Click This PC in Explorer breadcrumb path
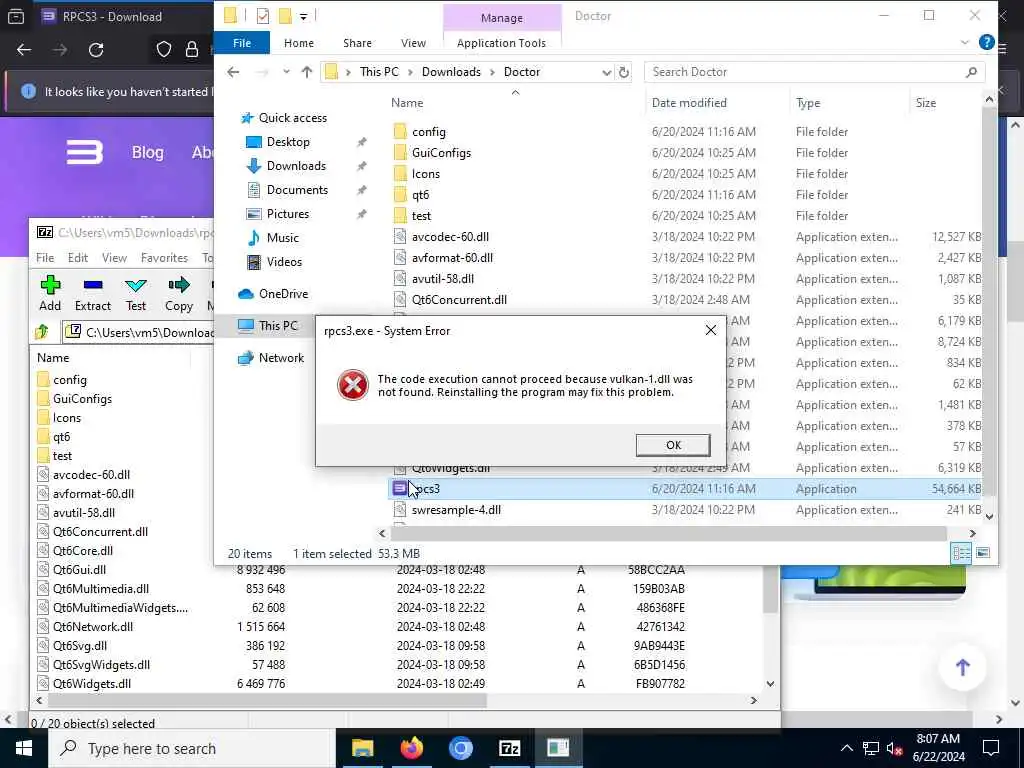 pyautogui.click(x=379, y=72)
